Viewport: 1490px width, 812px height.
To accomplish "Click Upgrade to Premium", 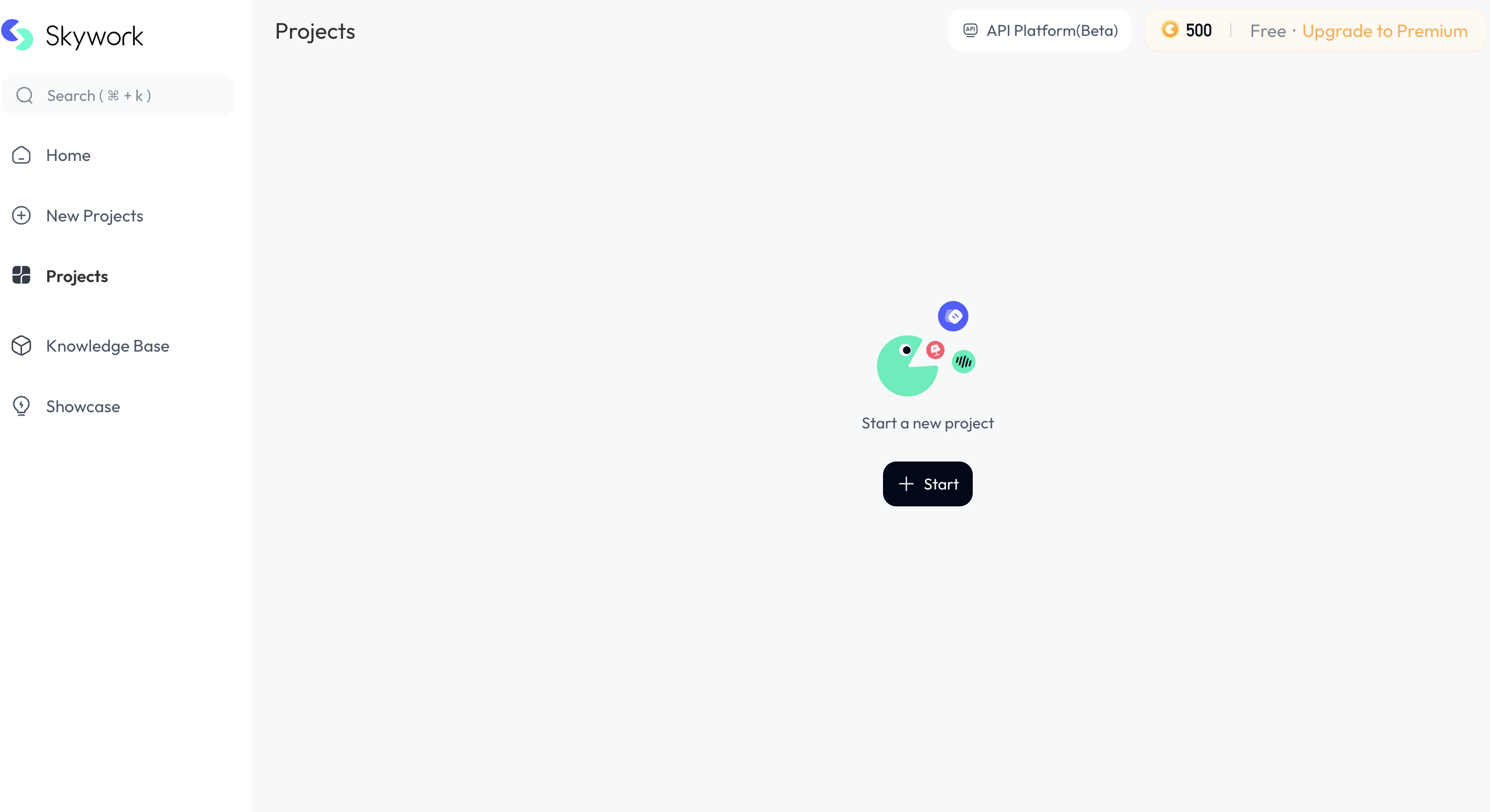I will [1384, 30].
